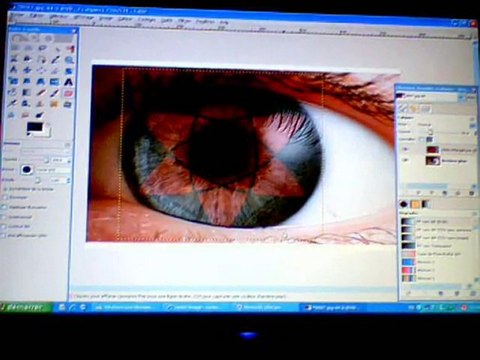Open the Sélection menu
The image size is (480, 360).
coord(59,16)
